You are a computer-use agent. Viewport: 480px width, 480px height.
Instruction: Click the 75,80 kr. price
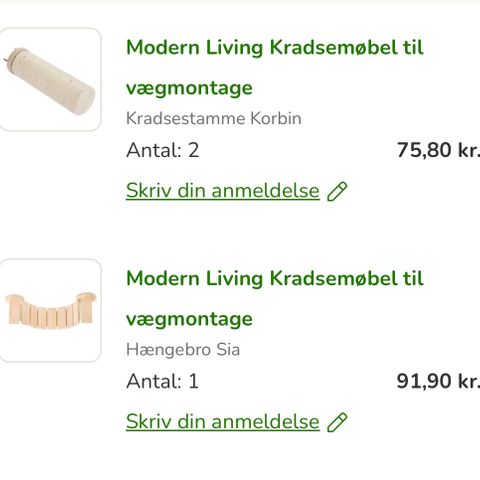tap(438, 150)
